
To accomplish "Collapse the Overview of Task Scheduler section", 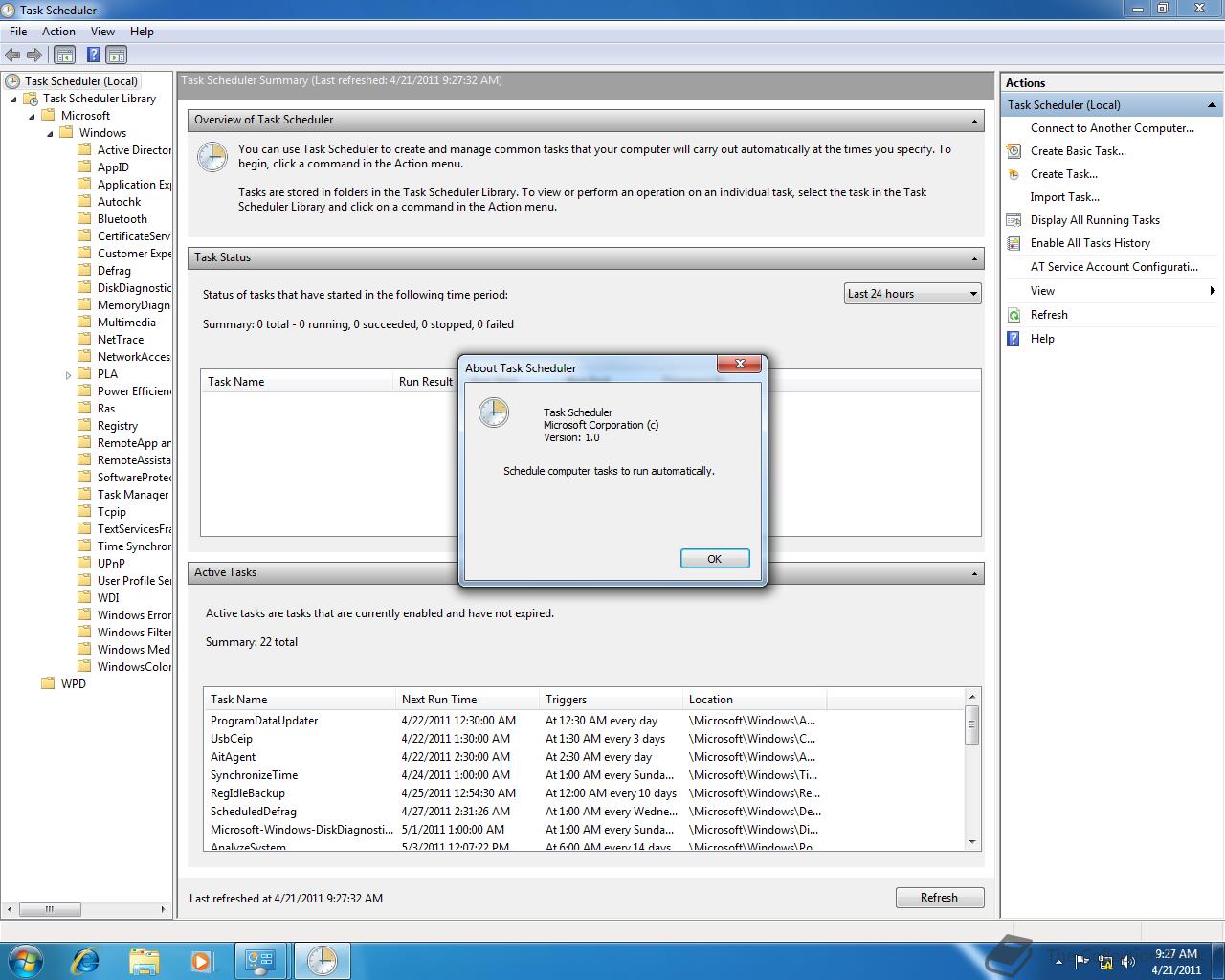I will 975,121.
